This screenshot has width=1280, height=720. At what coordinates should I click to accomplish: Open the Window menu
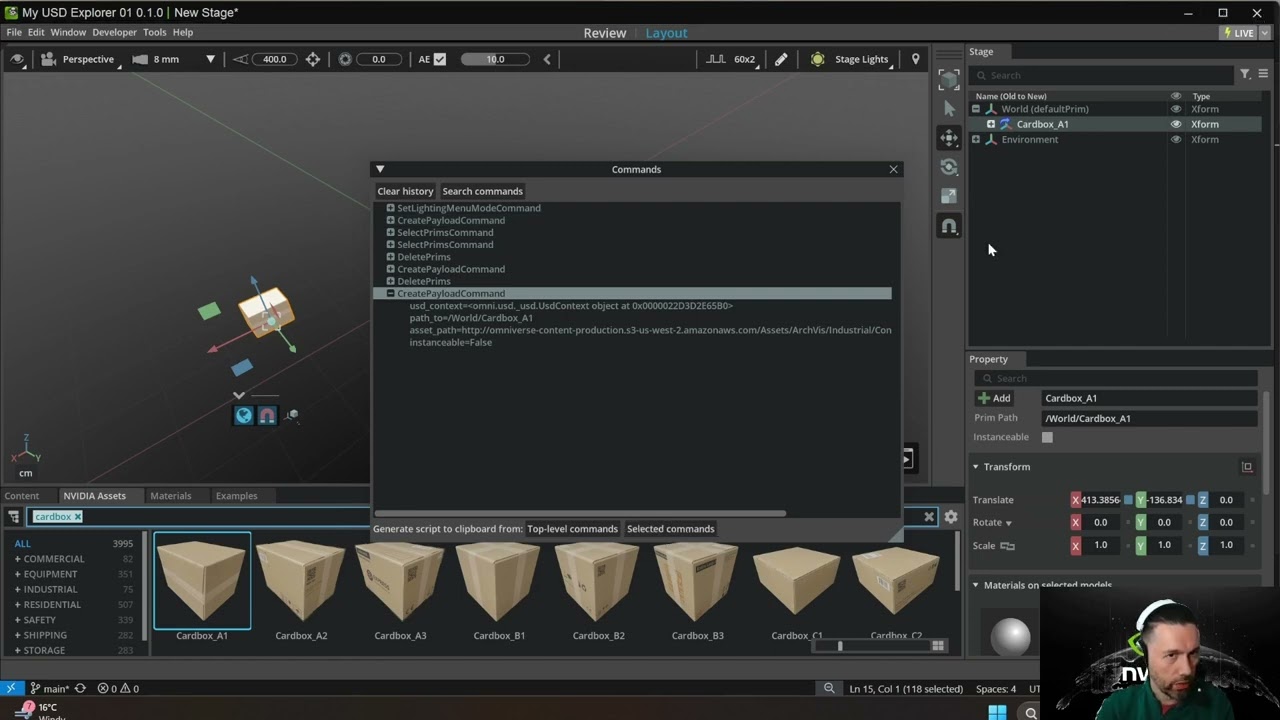coord(68,32)
